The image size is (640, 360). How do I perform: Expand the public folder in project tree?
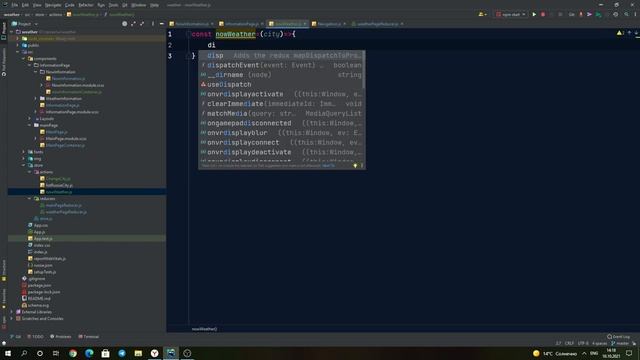pyautogui.click(x=18, y=45)
